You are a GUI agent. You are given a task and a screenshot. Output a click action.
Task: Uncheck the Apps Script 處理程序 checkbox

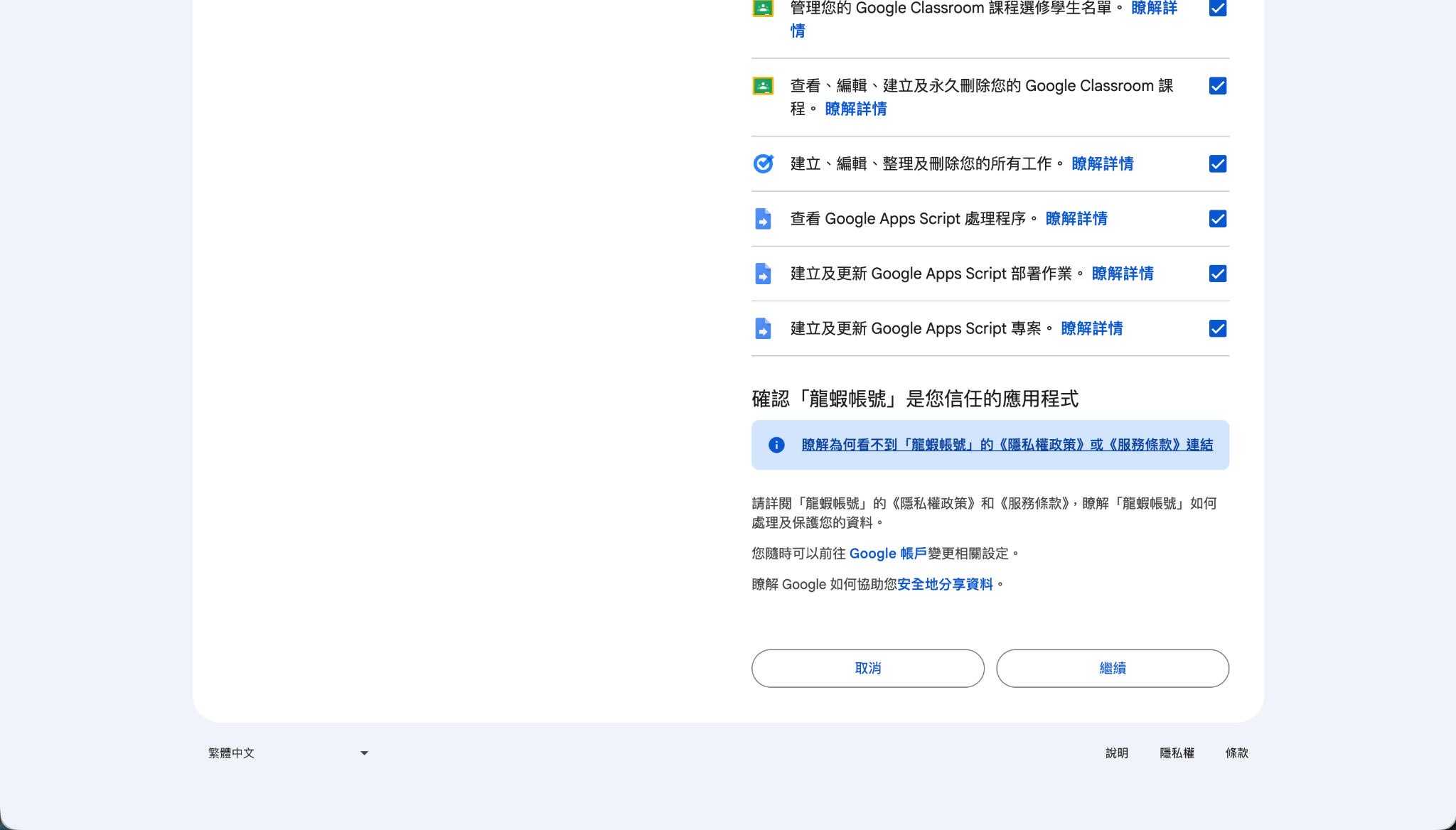[x=1217, y=219]
